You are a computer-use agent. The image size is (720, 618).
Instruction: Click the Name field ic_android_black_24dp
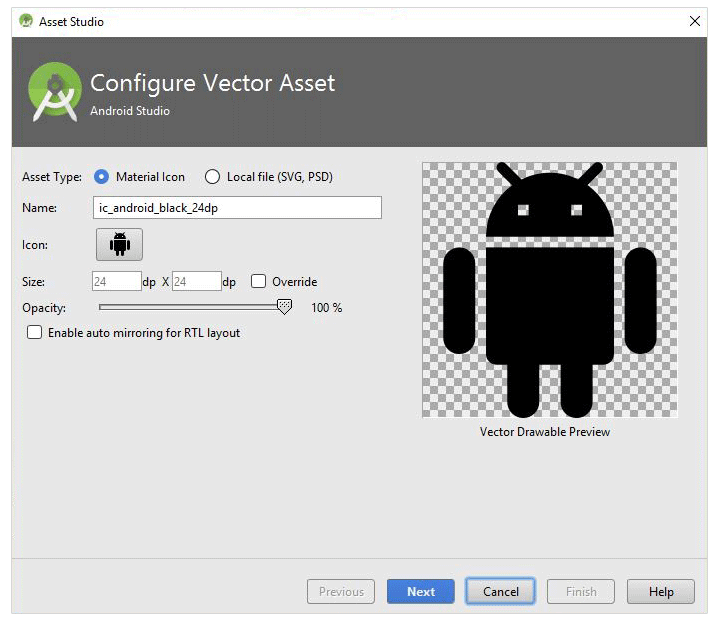click(x=237, y=208)
